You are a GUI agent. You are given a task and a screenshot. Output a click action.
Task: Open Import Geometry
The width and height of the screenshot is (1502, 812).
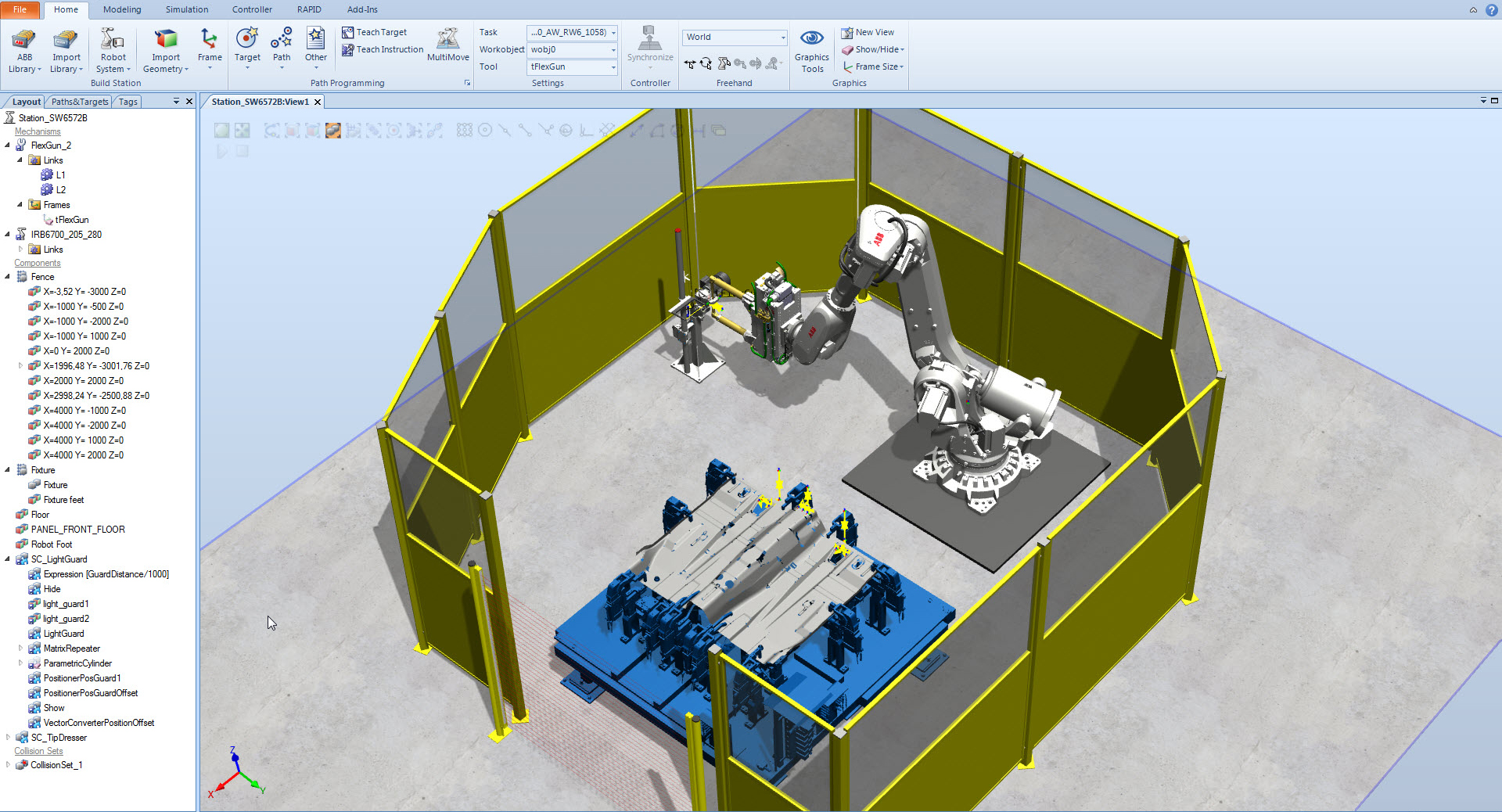[165, 49]
